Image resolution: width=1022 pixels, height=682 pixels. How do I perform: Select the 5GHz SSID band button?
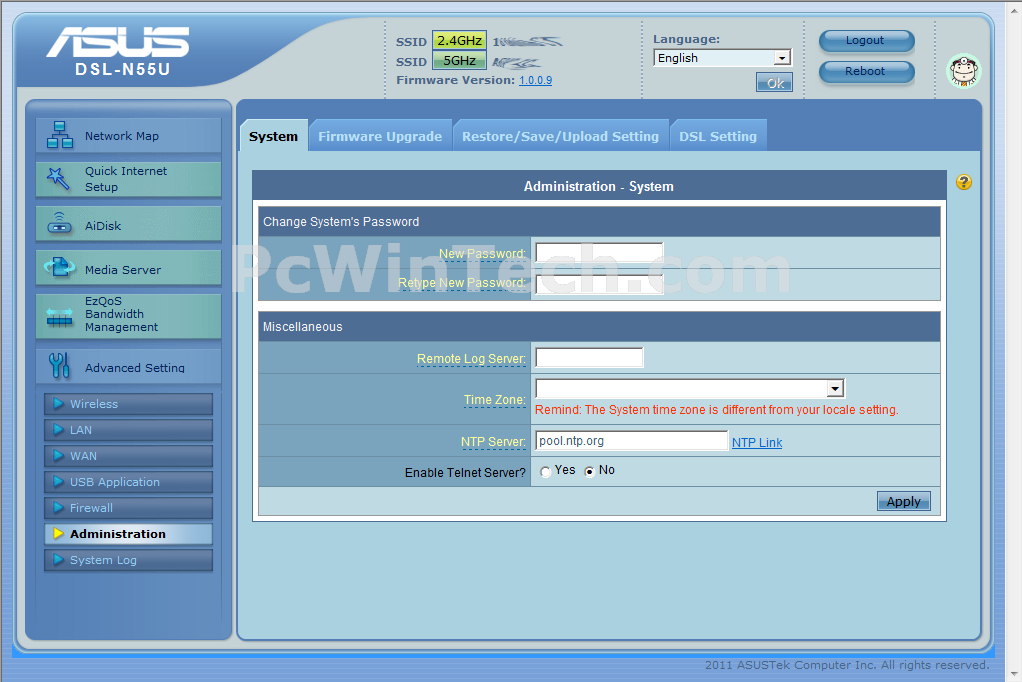pos(460,61)
